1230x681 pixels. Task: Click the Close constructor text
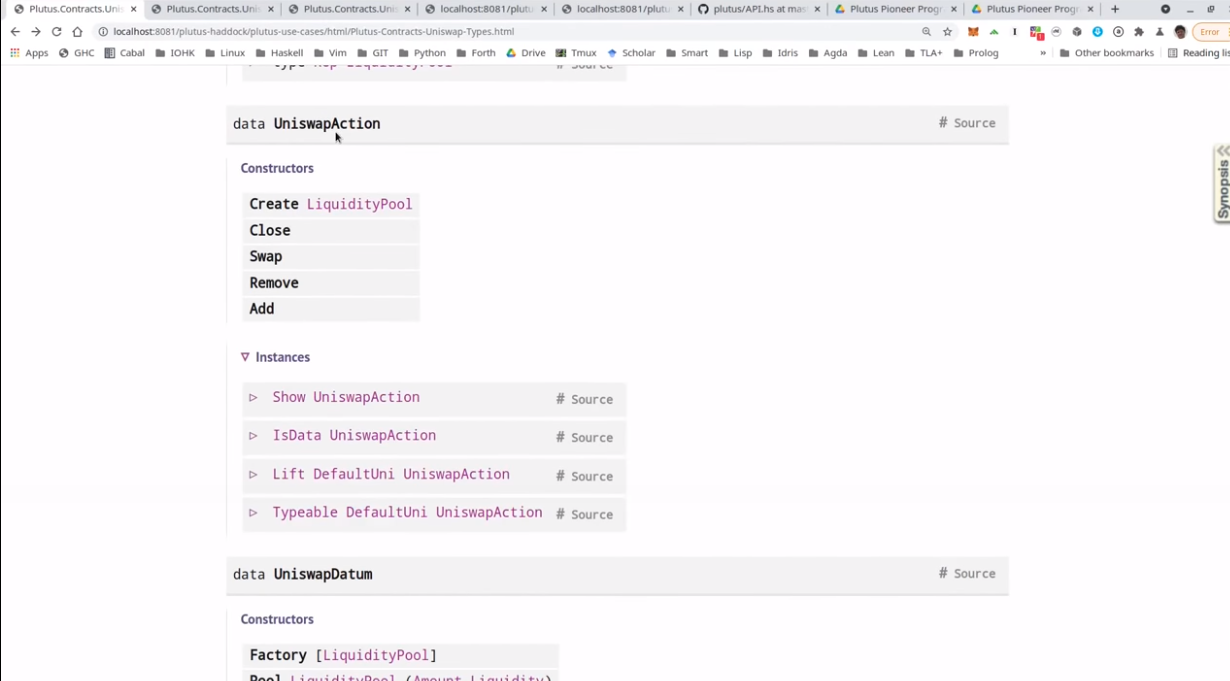[270, 230]
